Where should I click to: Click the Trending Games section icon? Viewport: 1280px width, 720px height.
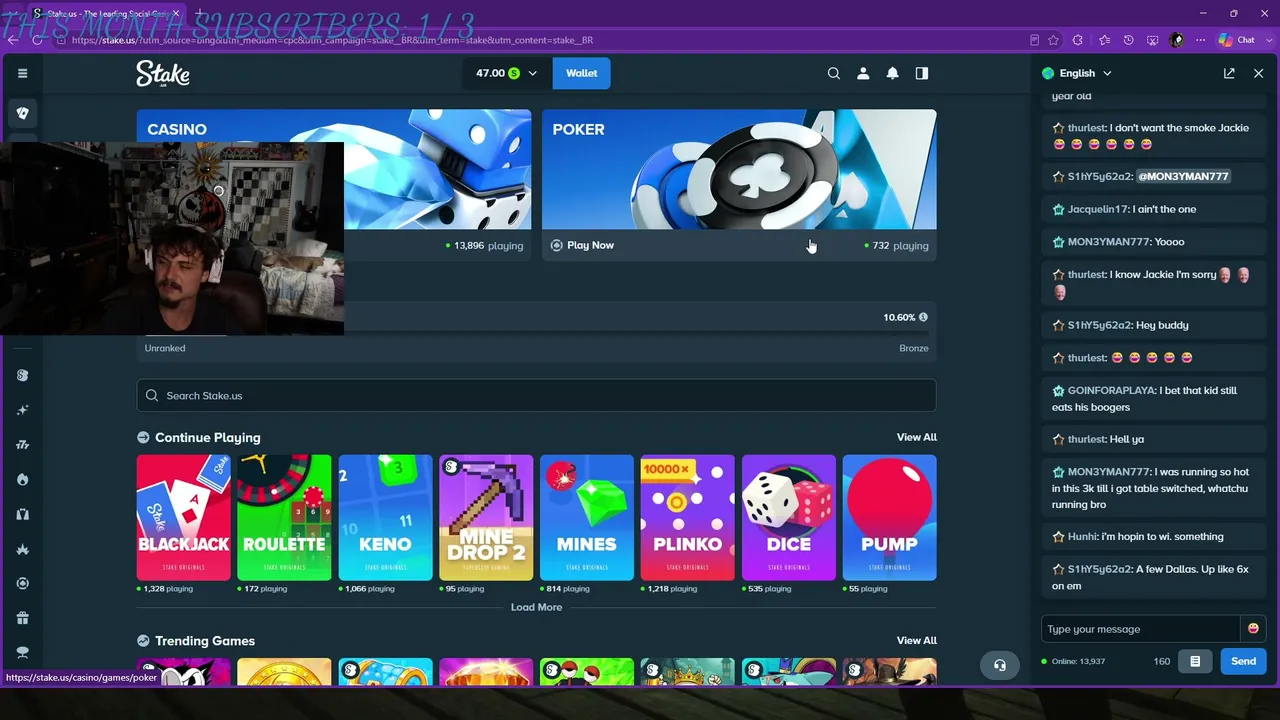(x=143, y=641)
